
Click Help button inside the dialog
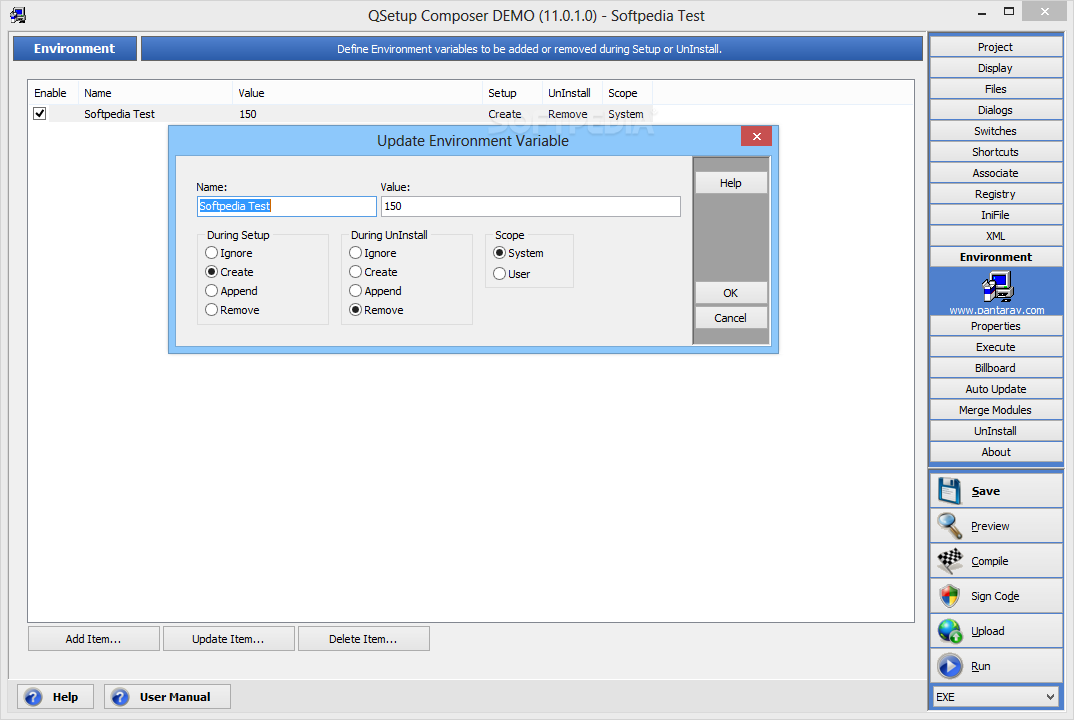[x=731, y=183]
